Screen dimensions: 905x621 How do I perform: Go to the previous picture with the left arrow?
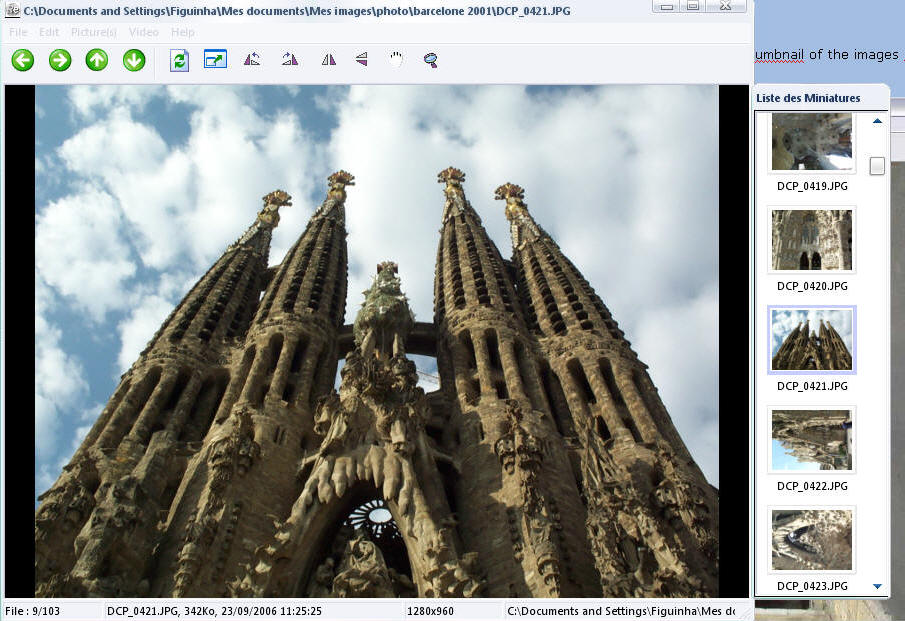(x=23, y=60)
